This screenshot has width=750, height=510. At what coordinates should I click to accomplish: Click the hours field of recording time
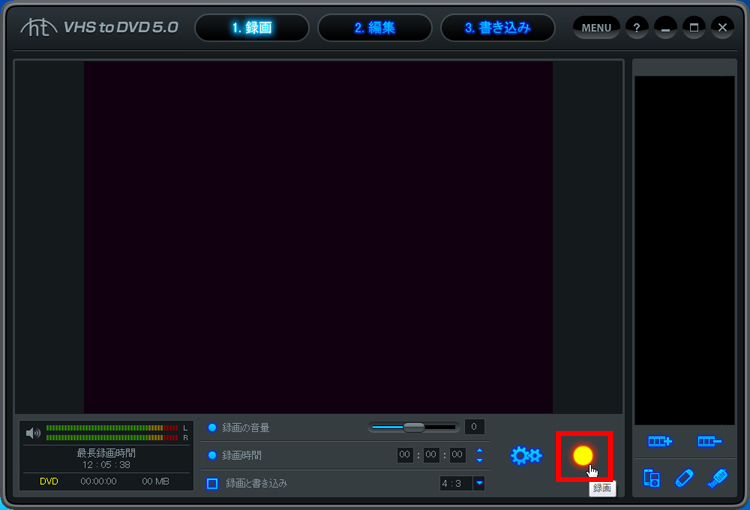405,455
